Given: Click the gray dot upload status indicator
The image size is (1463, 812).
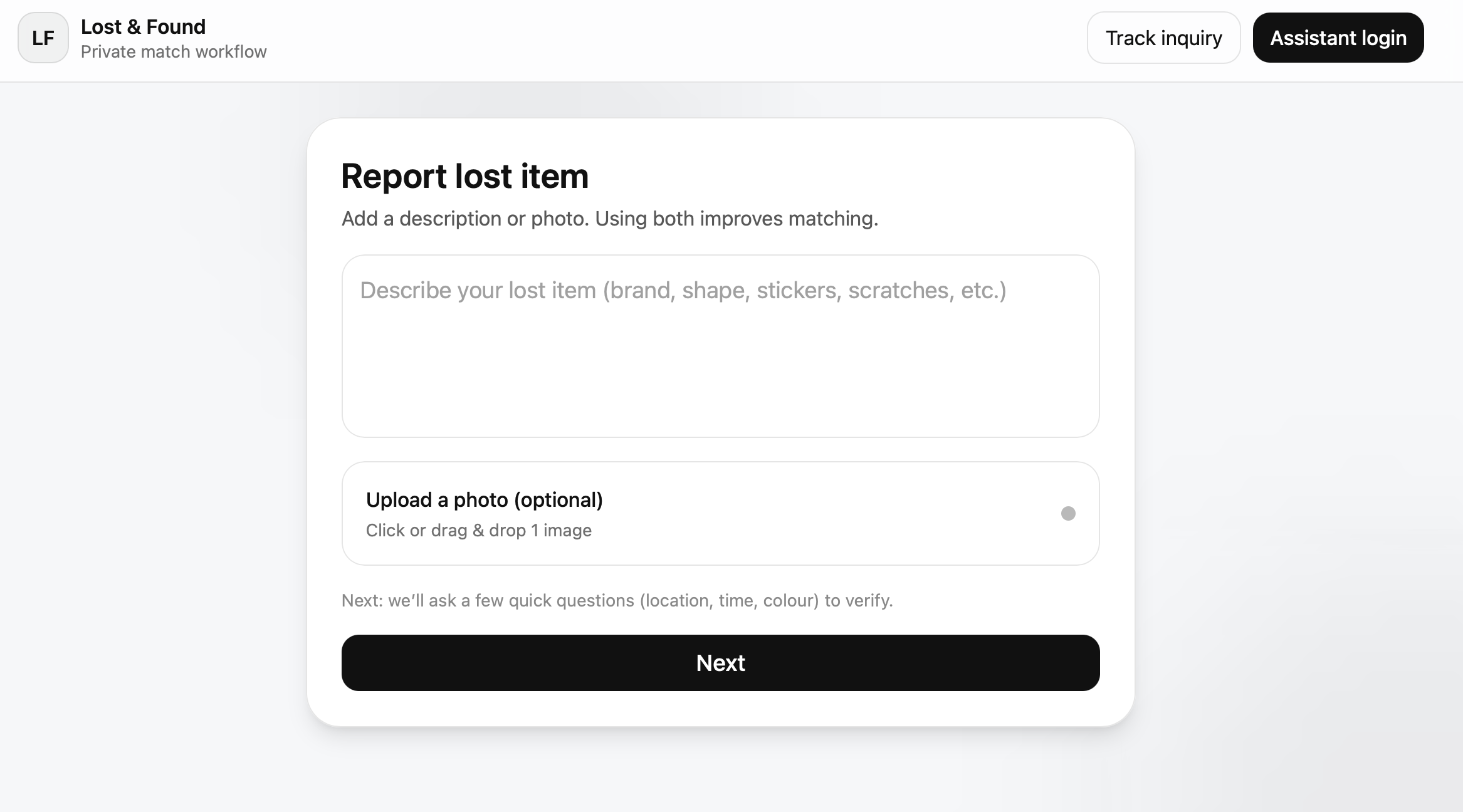Looking at the screenshot, I should [x=1068, y=514].
